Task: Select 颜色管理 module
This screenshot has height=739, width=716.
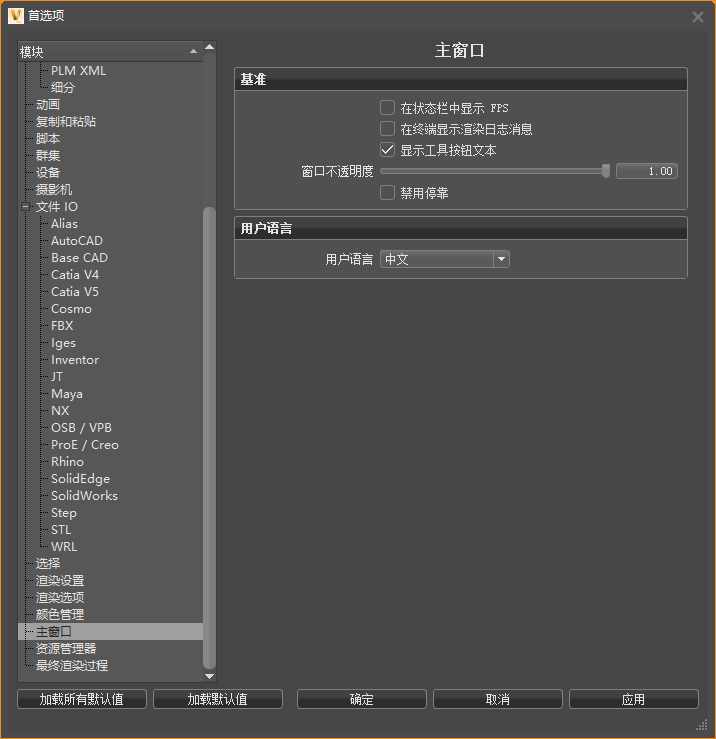Action: (x=60, y=614)
